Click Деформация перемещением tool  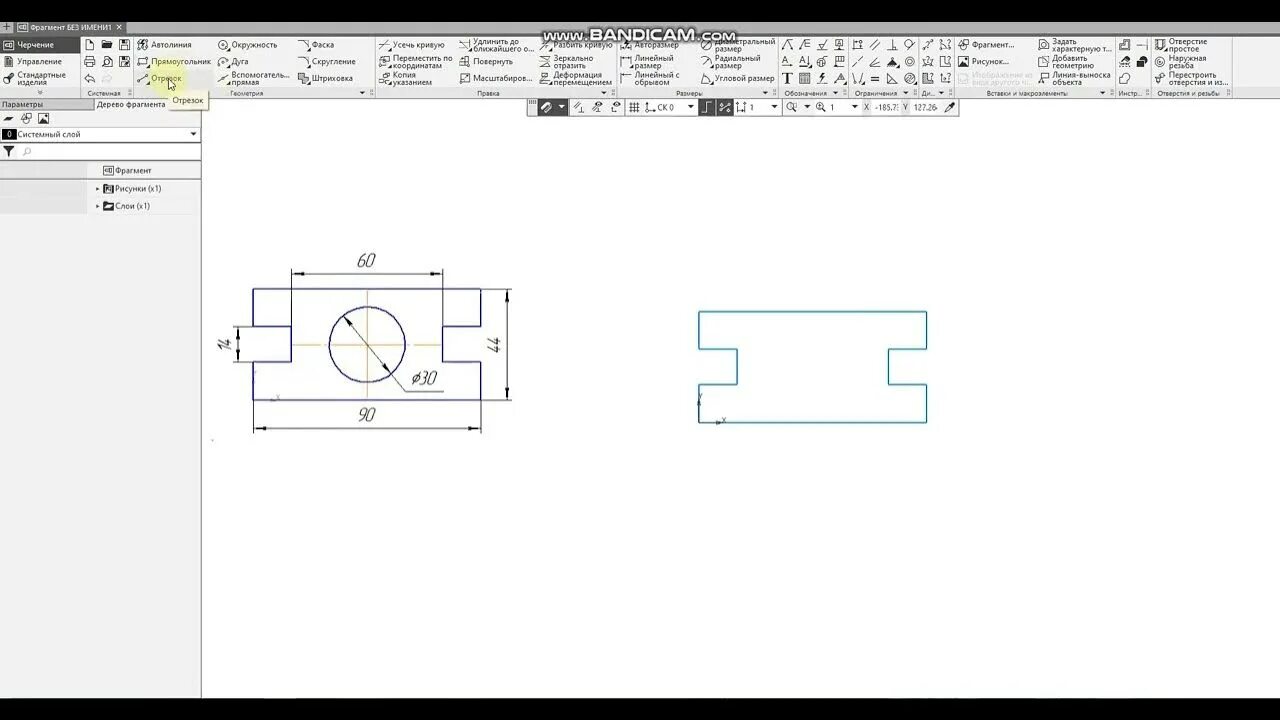pyautogui.click(x=576, y=78)
